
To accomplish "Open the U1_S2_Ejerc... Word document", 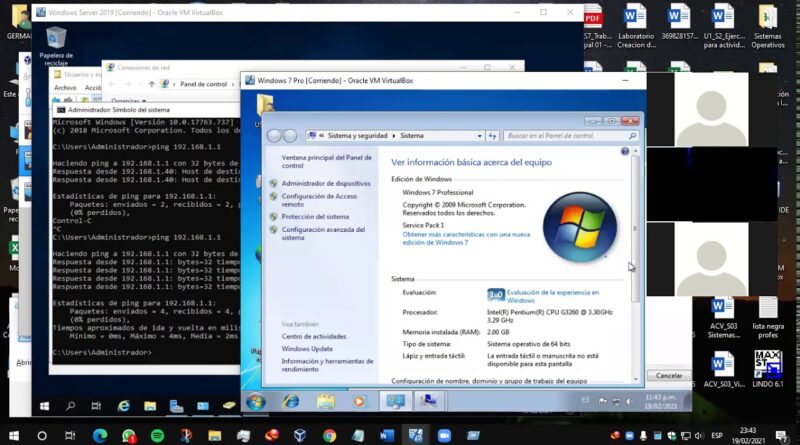I will click(x=724, y=27).
